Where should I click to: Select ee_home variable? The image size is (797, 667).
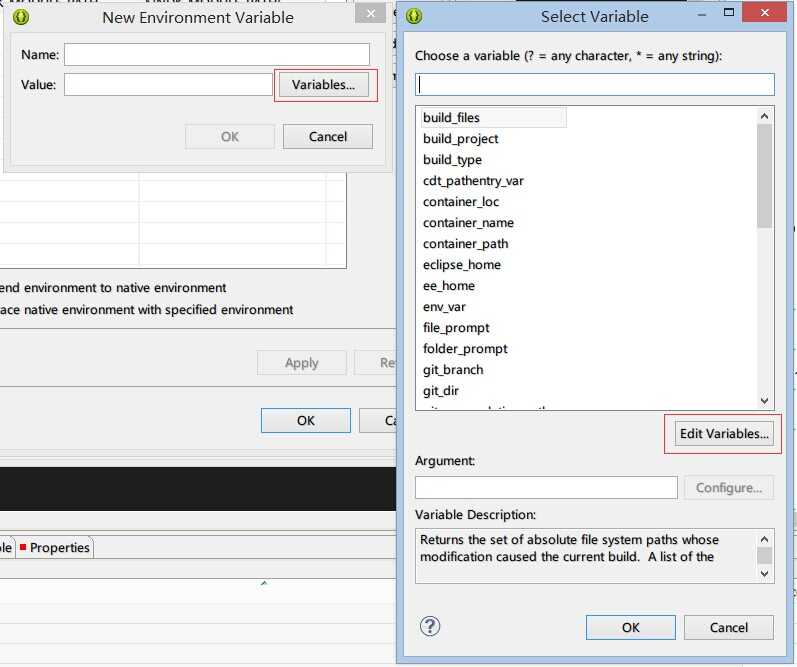click(449, 286)
